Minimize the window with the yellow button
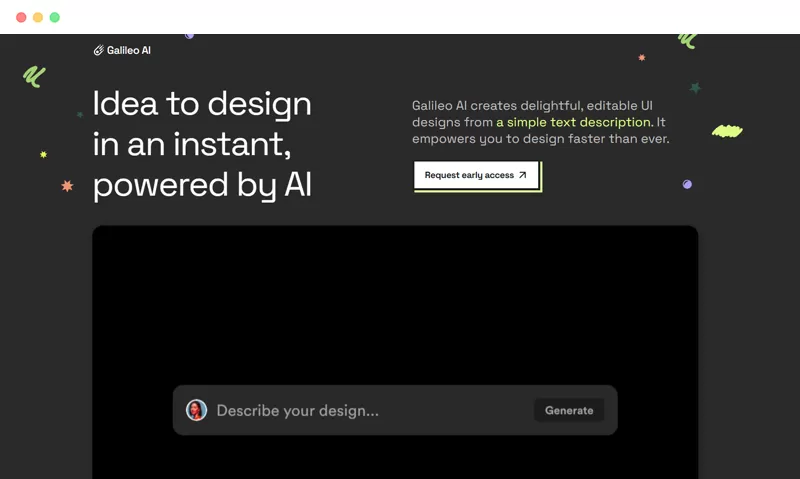This screenshot has height=479, width=800. 38,17
